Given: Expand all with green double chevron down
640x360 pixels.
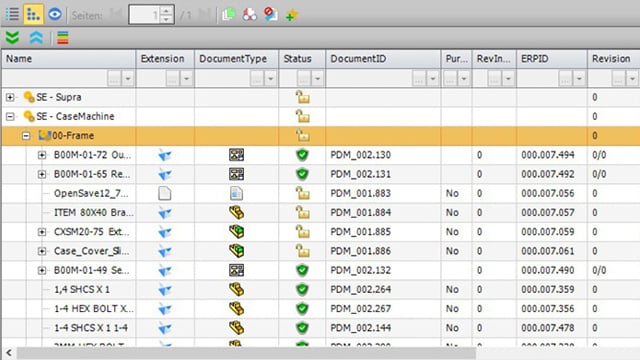Looking at the screenshot, I should [12, 38].
